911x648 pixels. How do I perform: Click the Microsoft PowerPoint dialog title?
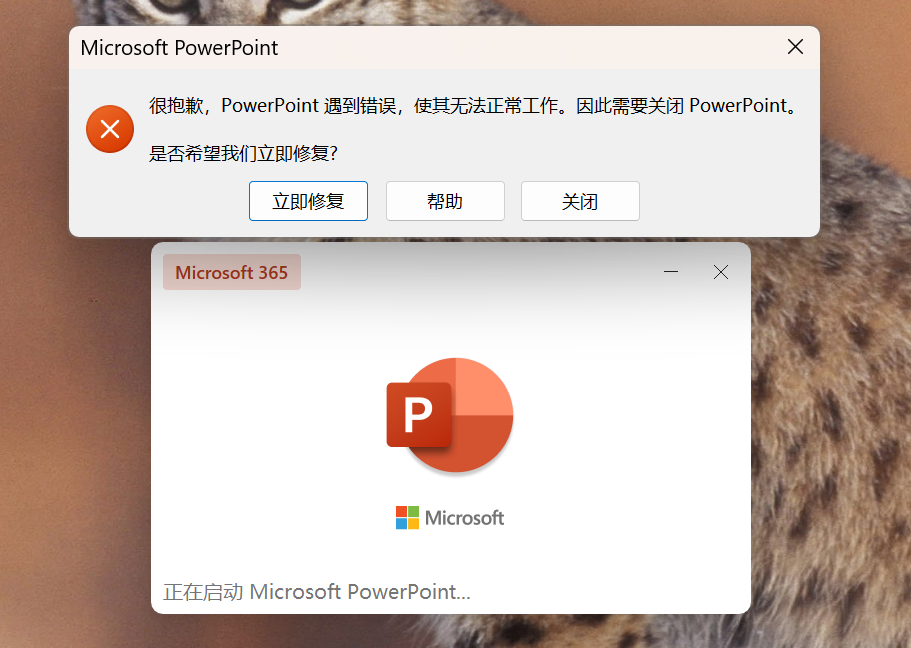[180, 48]
